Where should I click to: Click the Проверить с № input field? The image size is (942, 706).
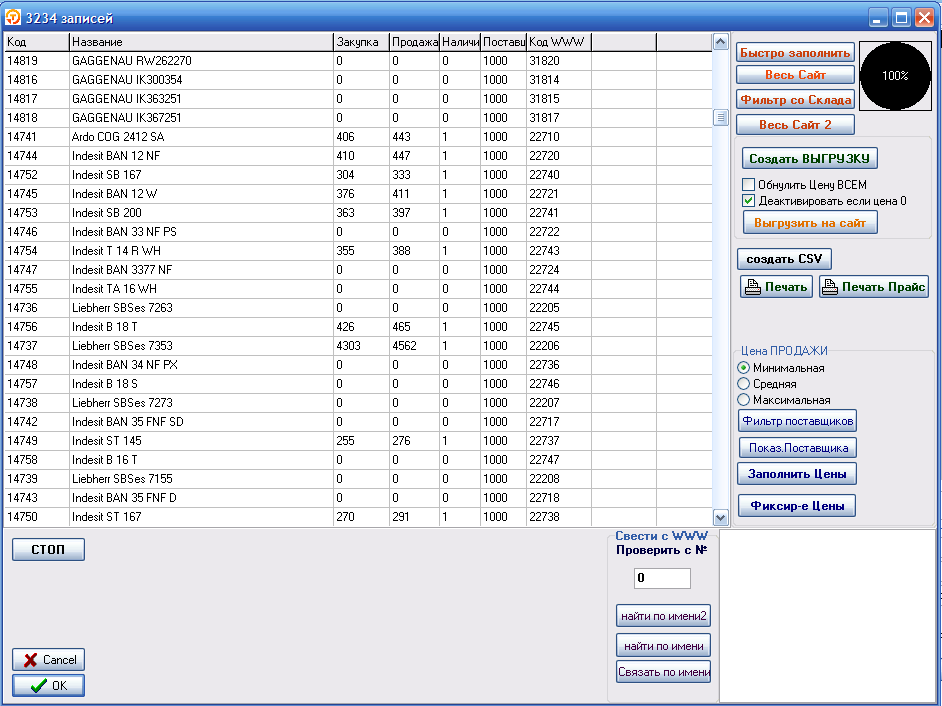click(x=662, y=578)
